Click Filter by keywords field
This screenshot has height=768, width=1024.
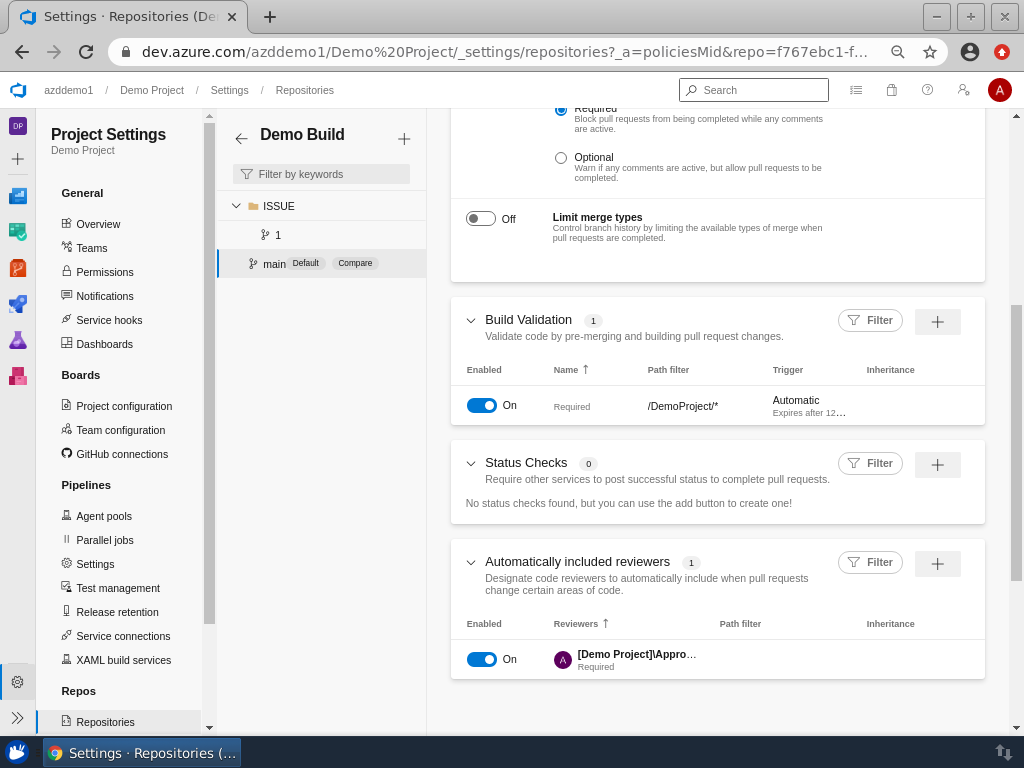tap(321, 174)
